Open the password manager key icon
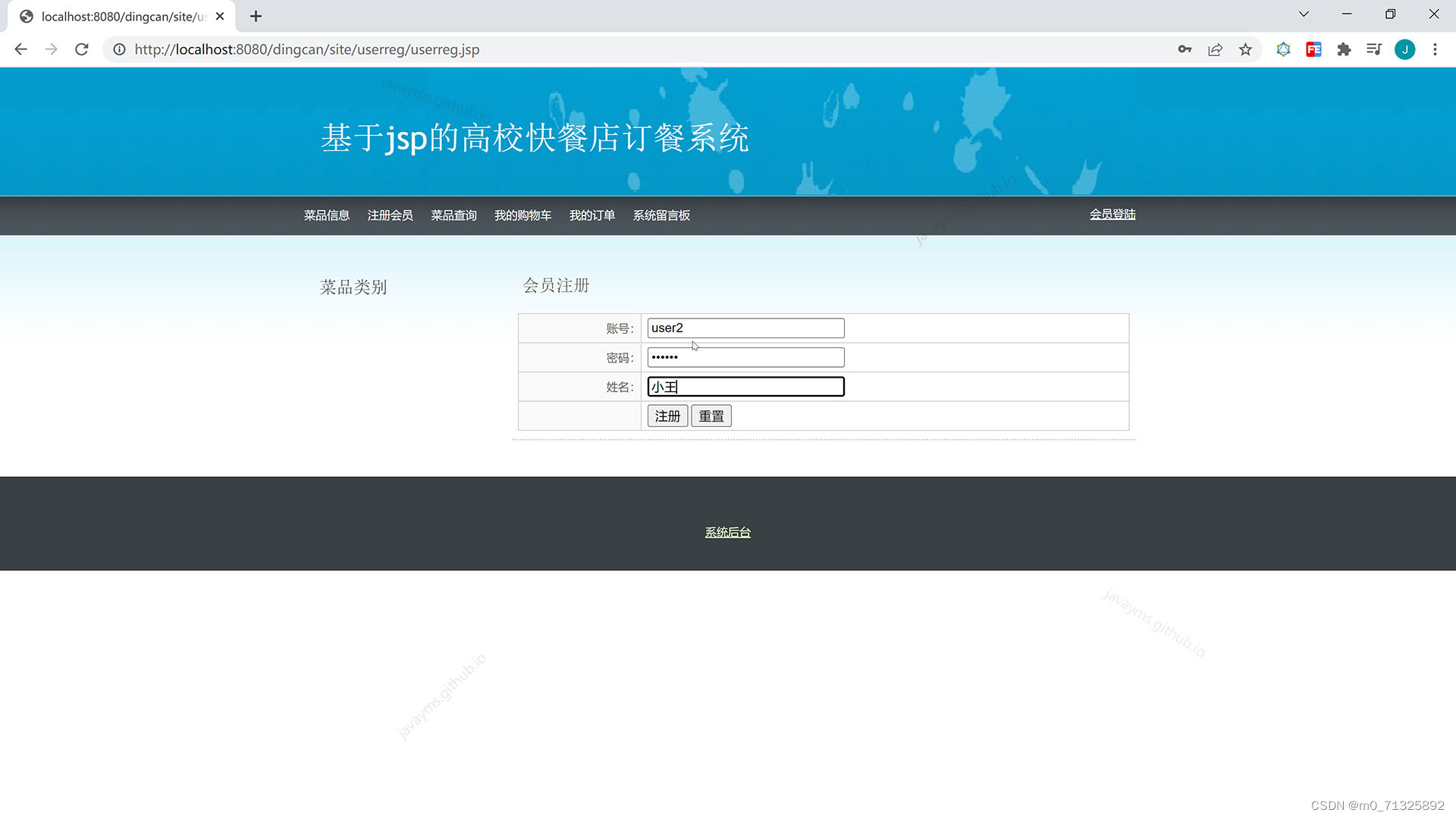This screenshot has width=1456, height=819. click(x=1185, y=49)
